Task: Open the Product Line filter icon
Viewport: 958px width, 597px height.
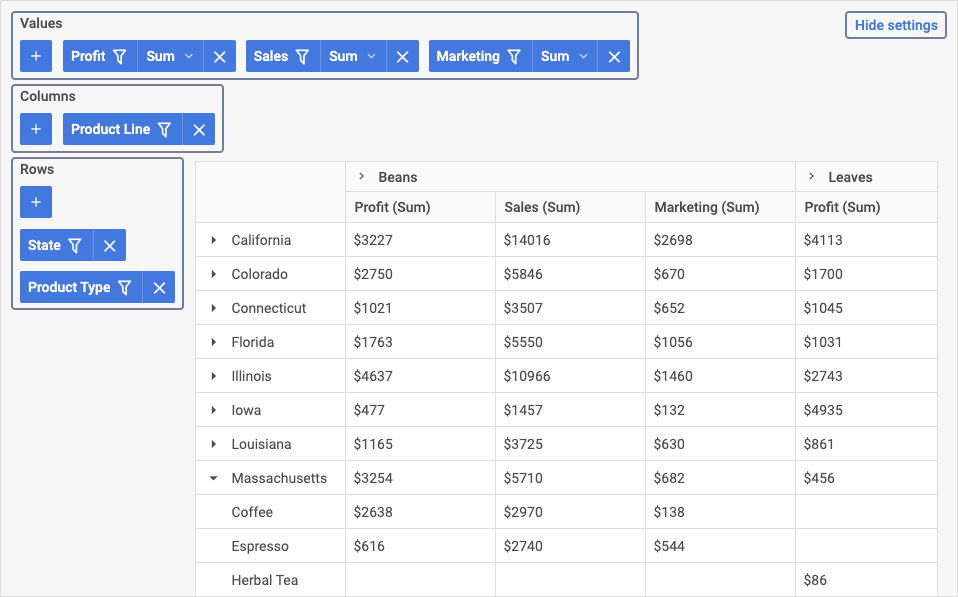Action: [x=164, y=130]
